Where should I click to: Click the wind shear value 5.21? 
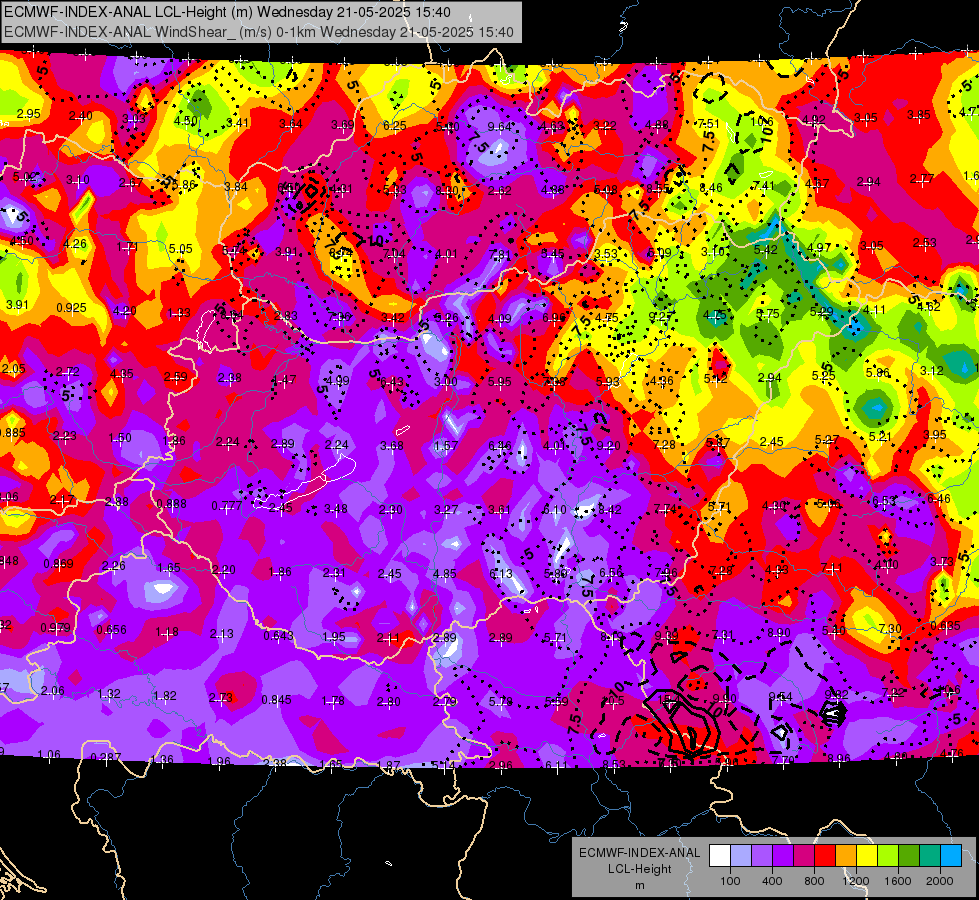880,436
